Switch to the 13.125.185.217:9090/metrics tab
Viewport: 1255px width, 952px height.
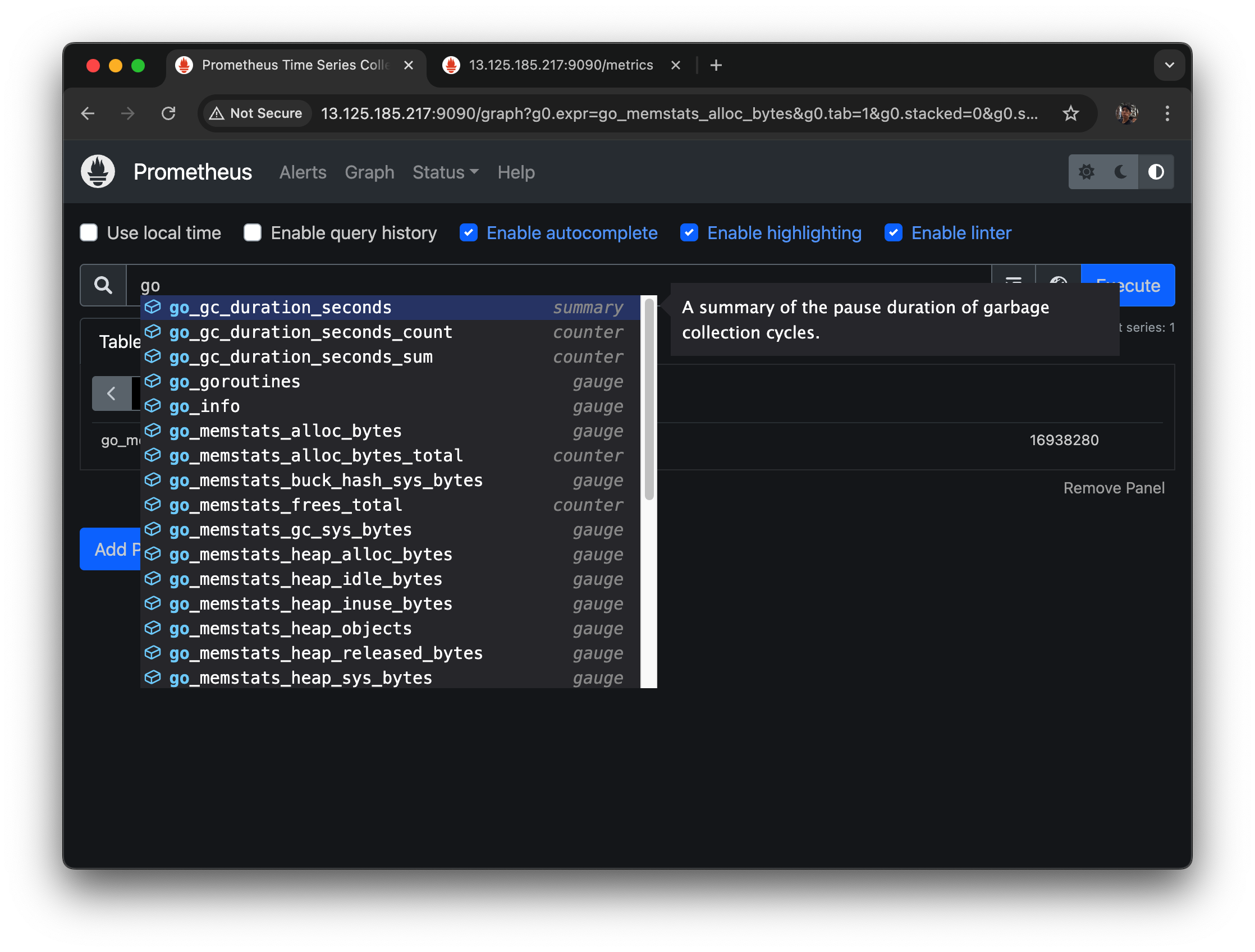[560, 65]
